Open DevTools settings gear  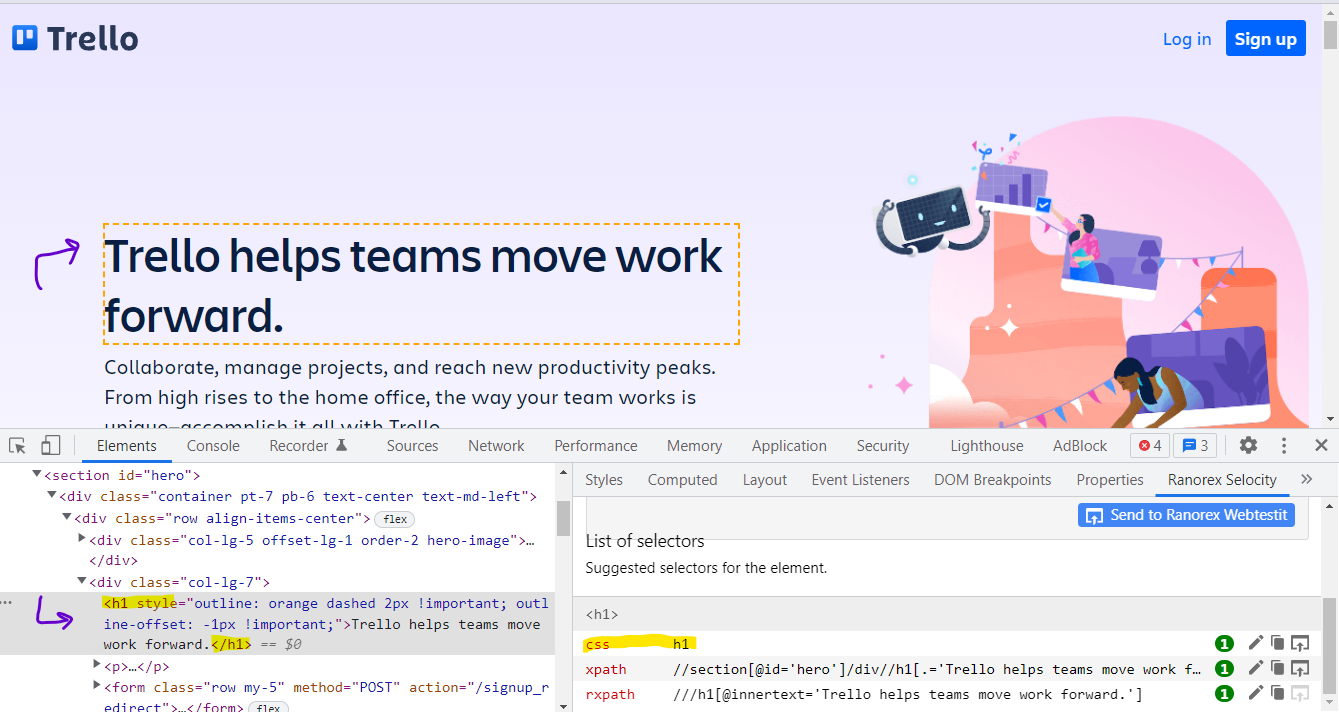click(1248, 446)
